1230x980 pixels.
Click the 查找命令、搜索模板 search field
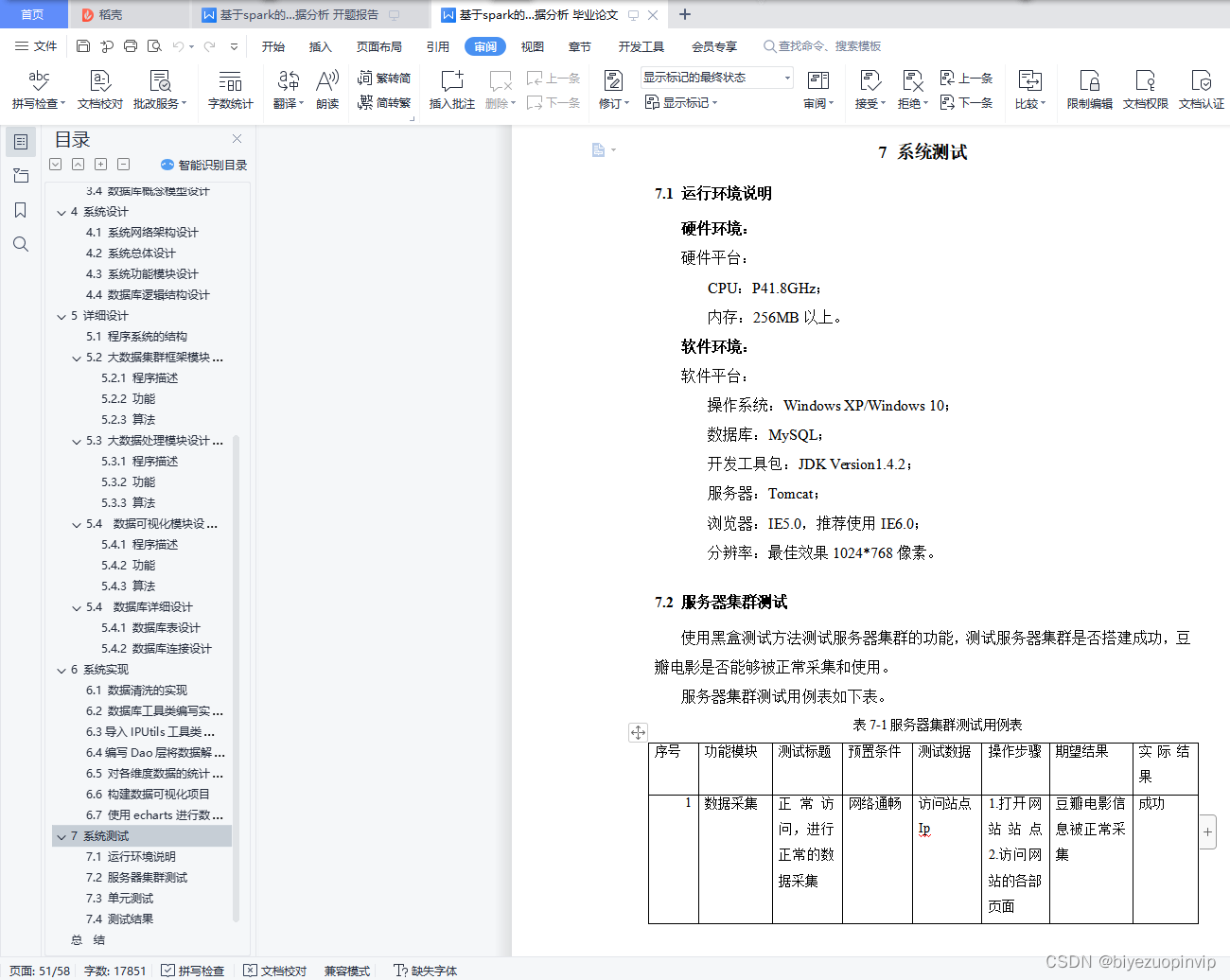[823, 46]
